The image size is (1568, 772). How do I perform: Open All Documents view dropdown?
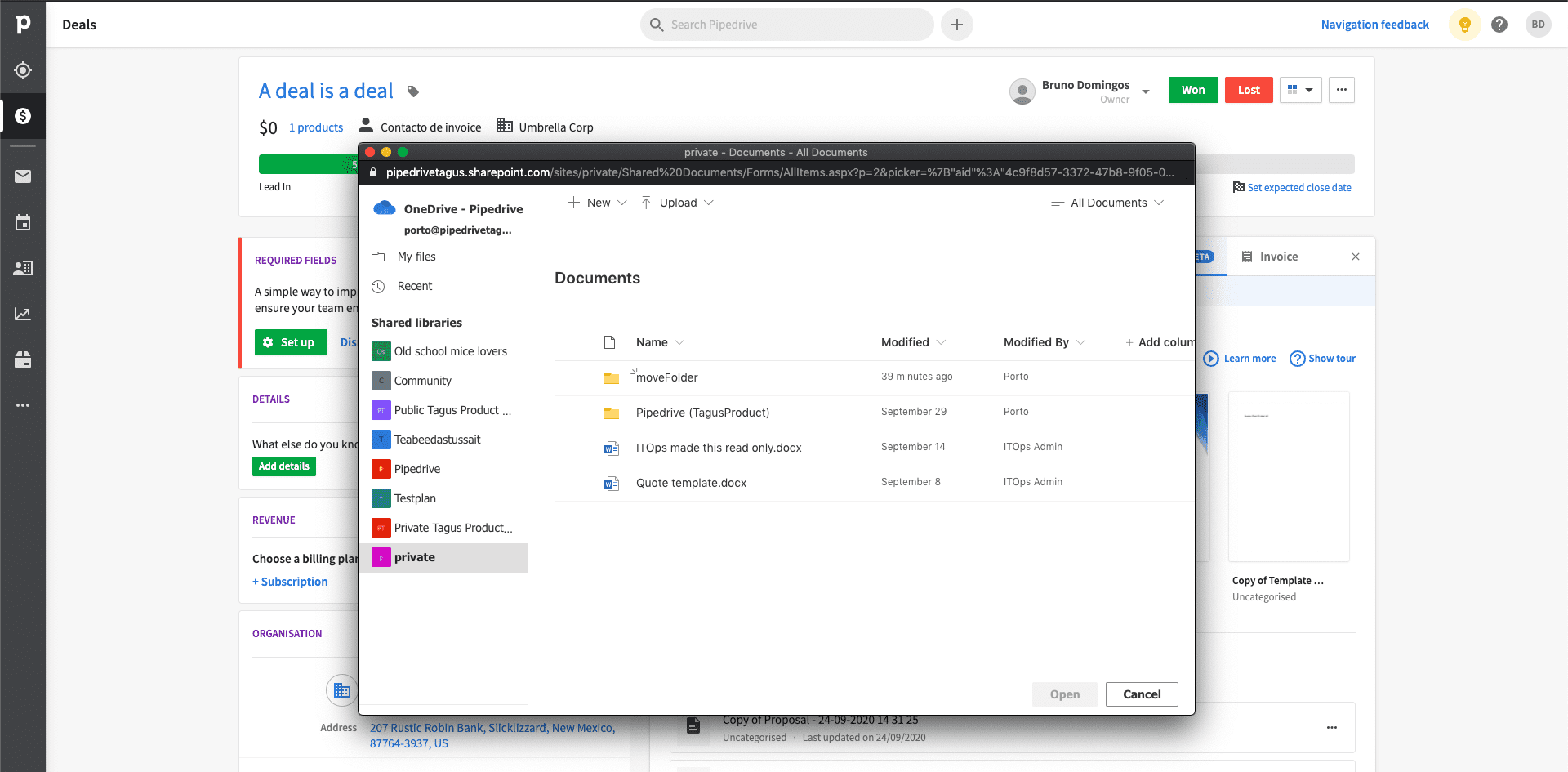point(1107,203)
